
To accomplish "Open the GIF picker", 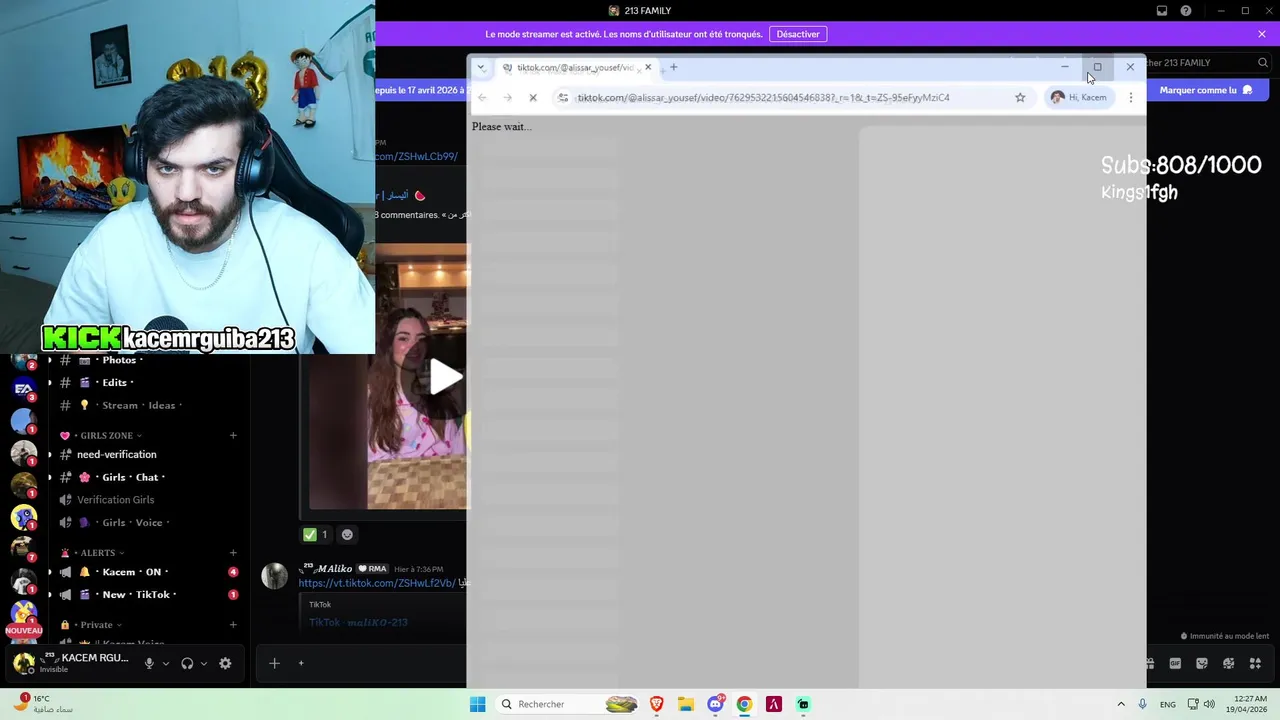I will [x=1175, y=663].
